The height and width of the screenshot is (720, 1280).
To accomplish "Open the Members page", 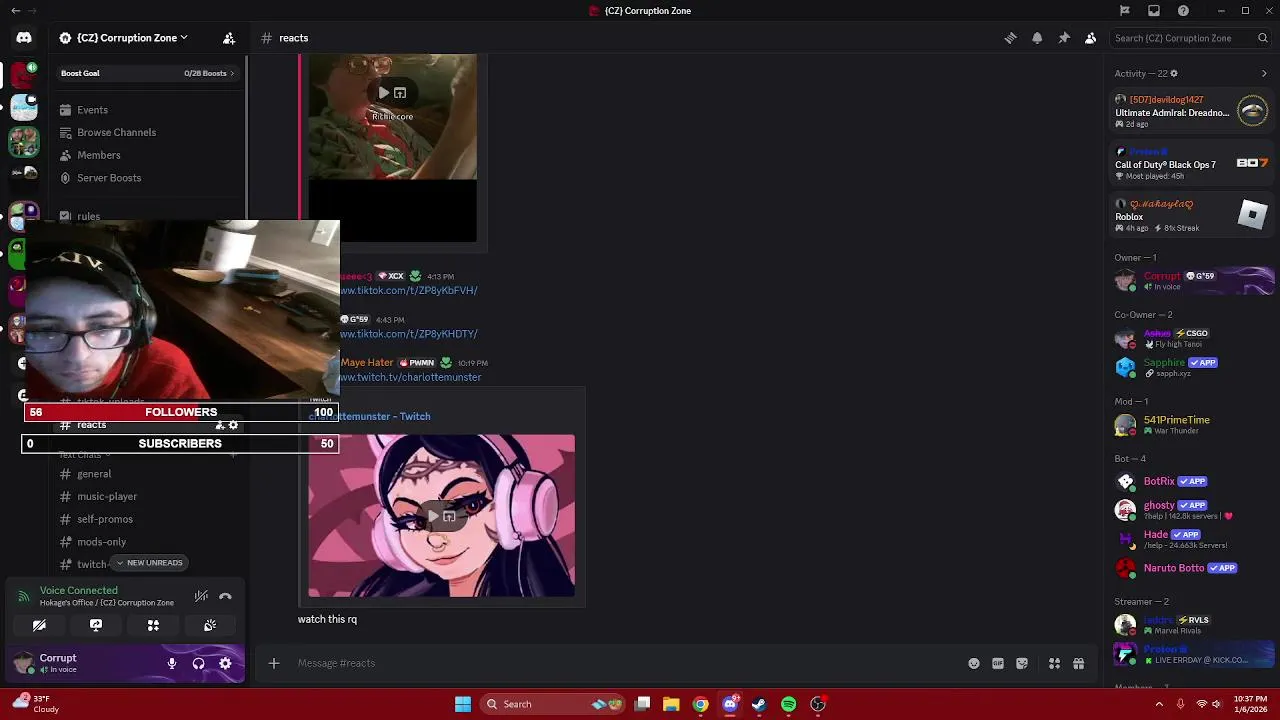I will (98, 155).
